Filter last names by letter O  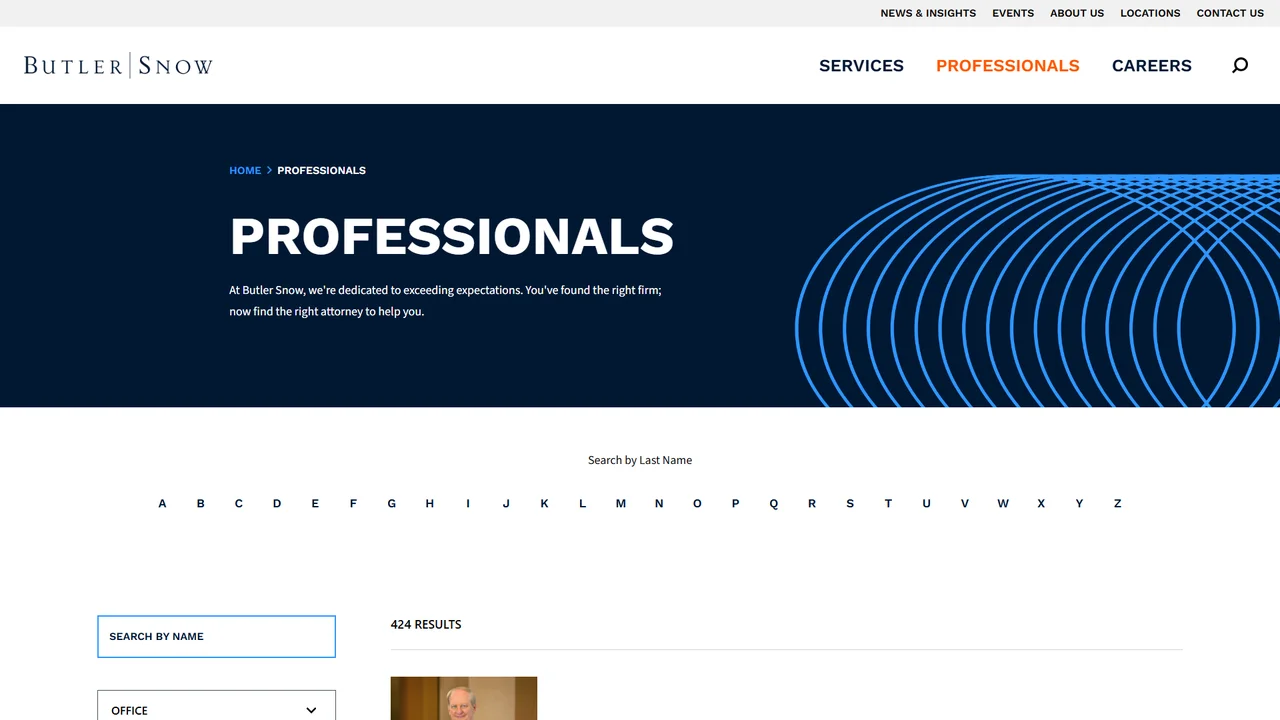click(697, 503)
